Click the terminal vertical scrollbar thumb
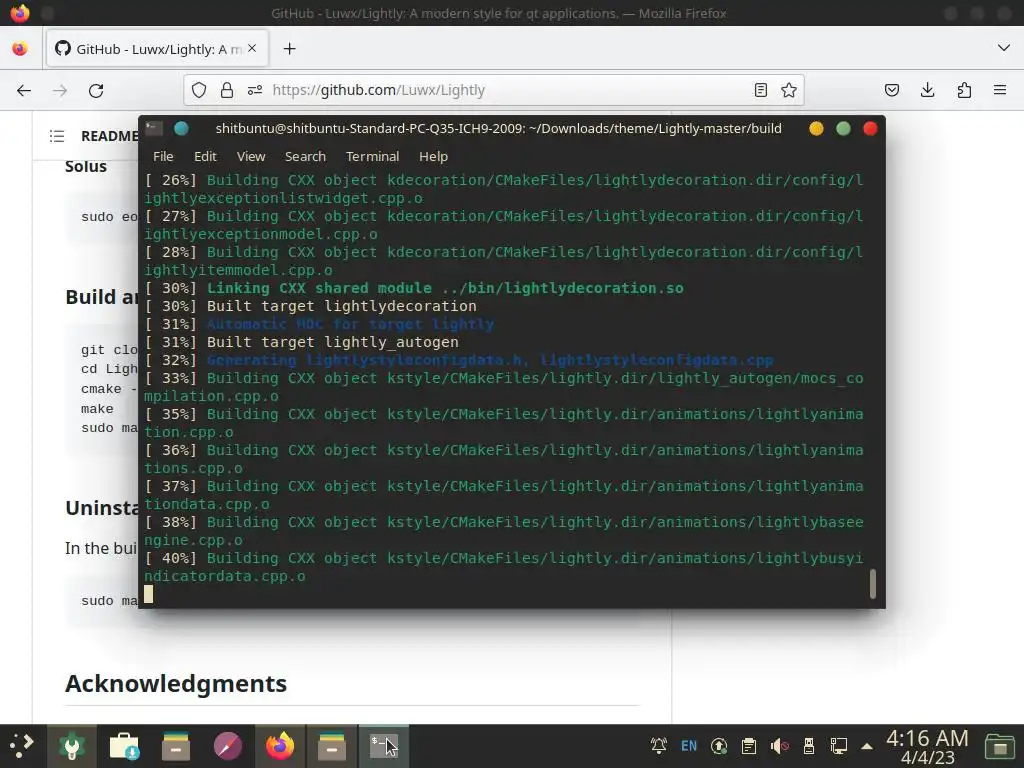The image size is (1024, 768). (872, 583)
